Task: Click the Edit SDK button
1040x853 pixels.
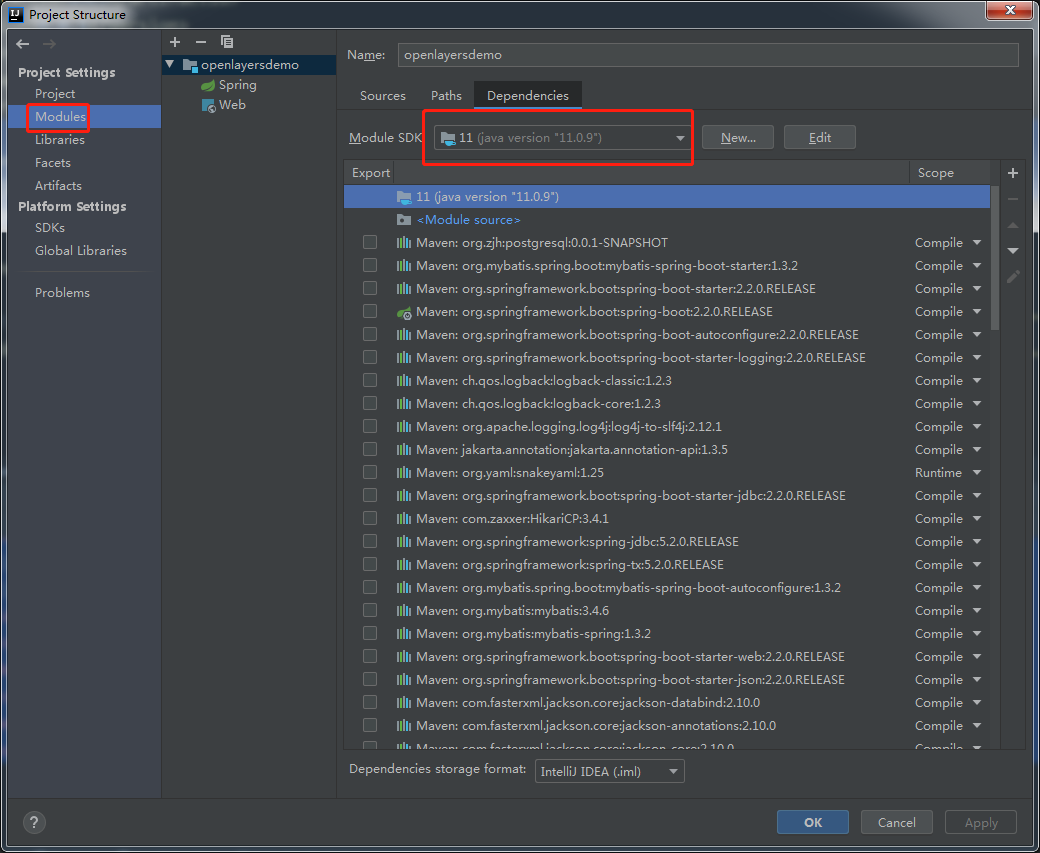Action: tap(820, 137)
